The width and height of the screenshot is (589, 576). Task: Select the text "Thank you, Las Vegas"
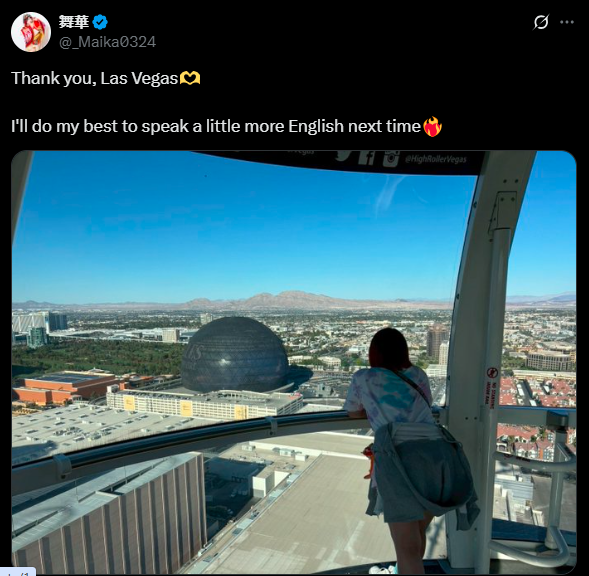point(95,79)
